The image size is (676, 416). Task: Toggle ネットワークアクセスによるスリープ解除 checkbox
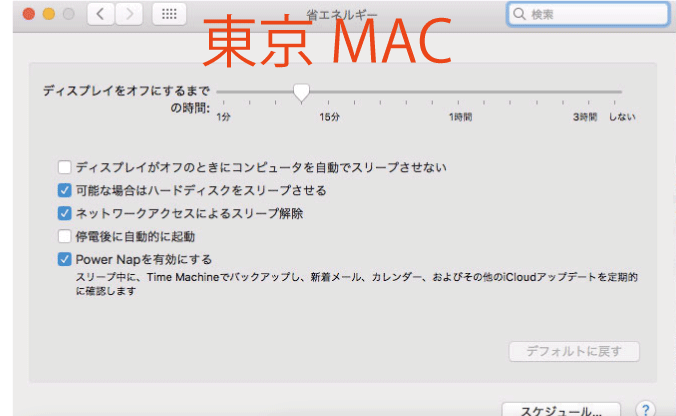64,213
